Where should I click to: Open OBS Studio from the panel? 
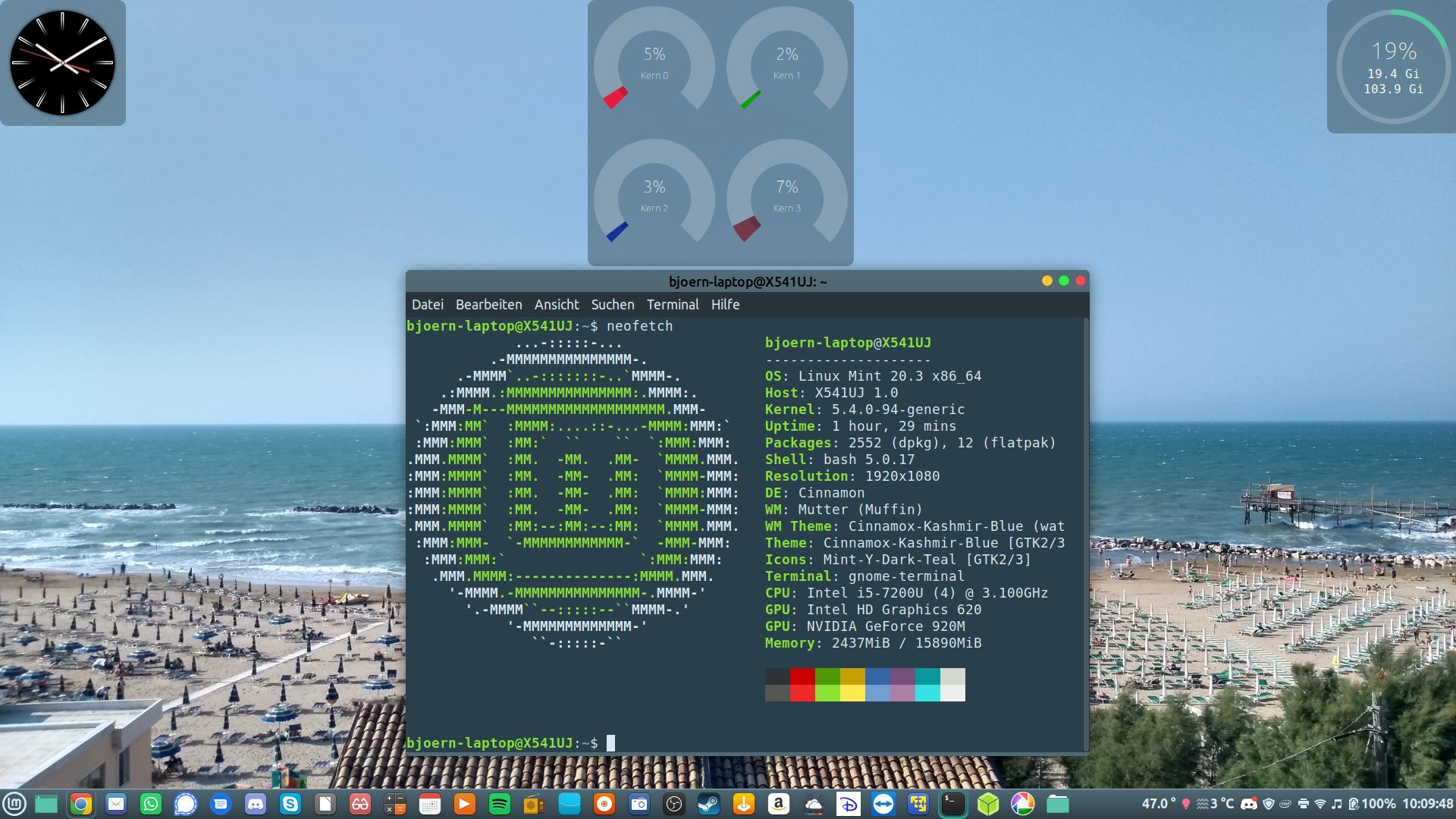coord(674,804)
